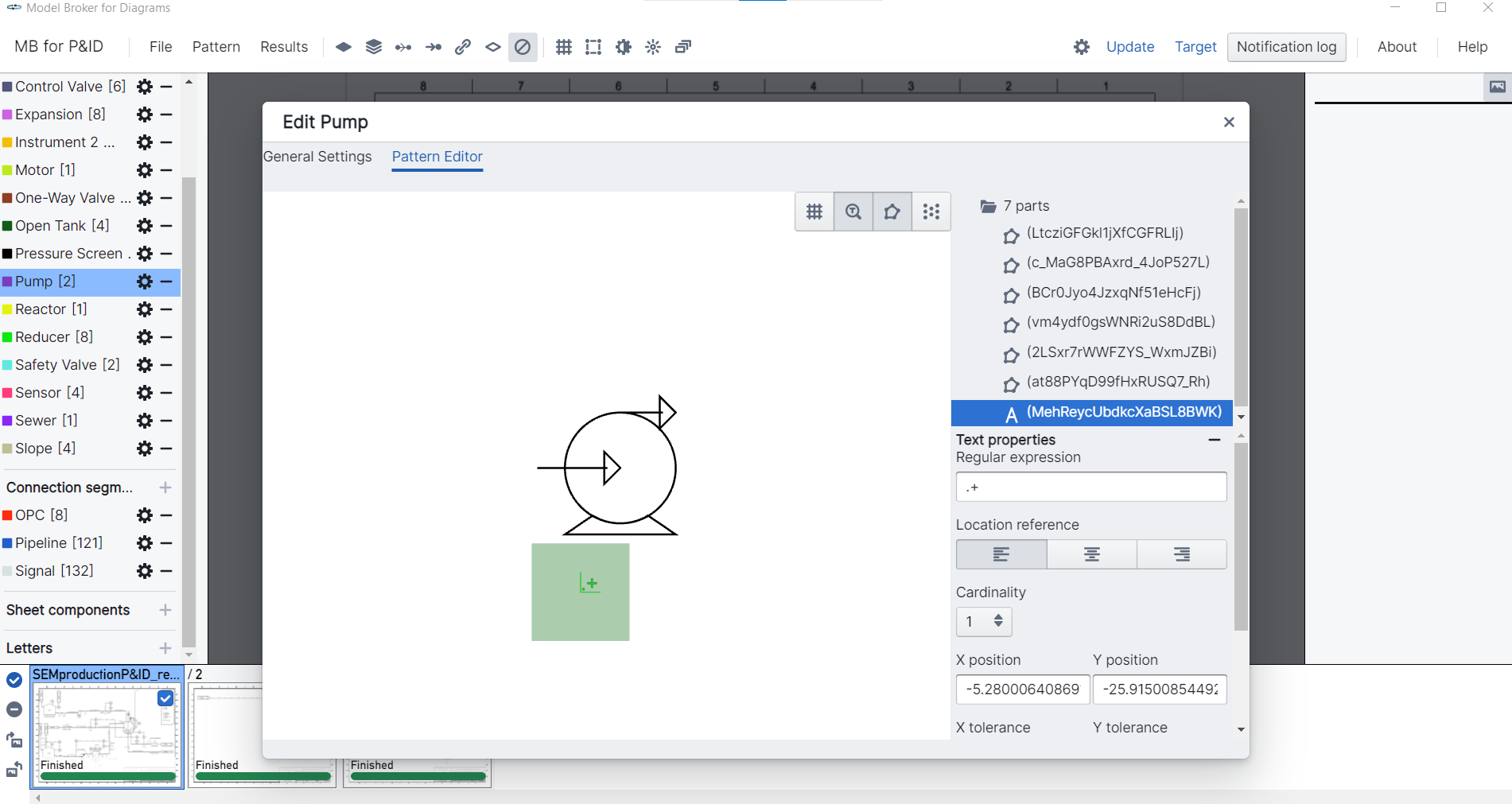The height and width of the screenshot is (804, 1512).
Task: Click minus icon beside Reactor
Action: pyautogui.click(x=166, y=309)
